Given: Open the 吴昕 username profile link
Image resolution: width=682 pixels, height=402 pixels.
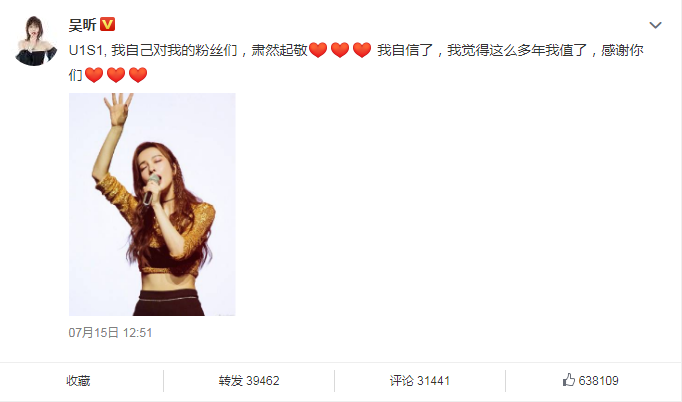Looking at the screenshot, I should click(82, 25).
